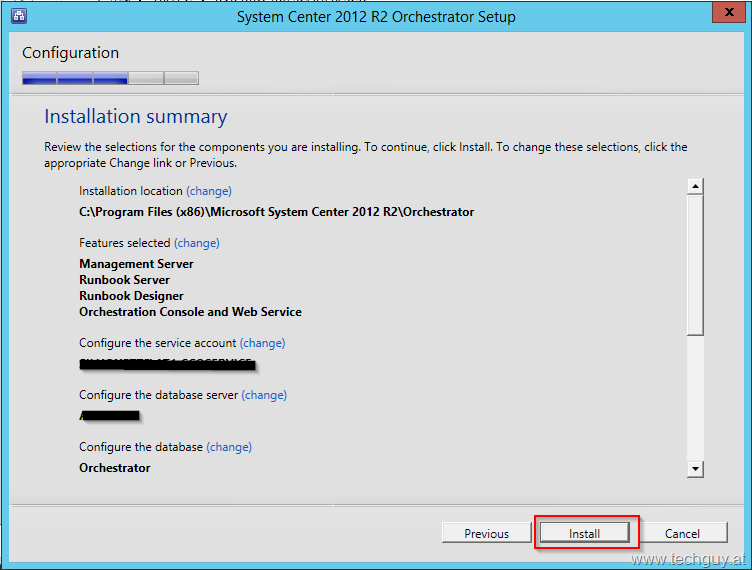Select the installation path text C:\Program Files (x86)
This screenshot has height=570, width=752.
tap(277, 212)
